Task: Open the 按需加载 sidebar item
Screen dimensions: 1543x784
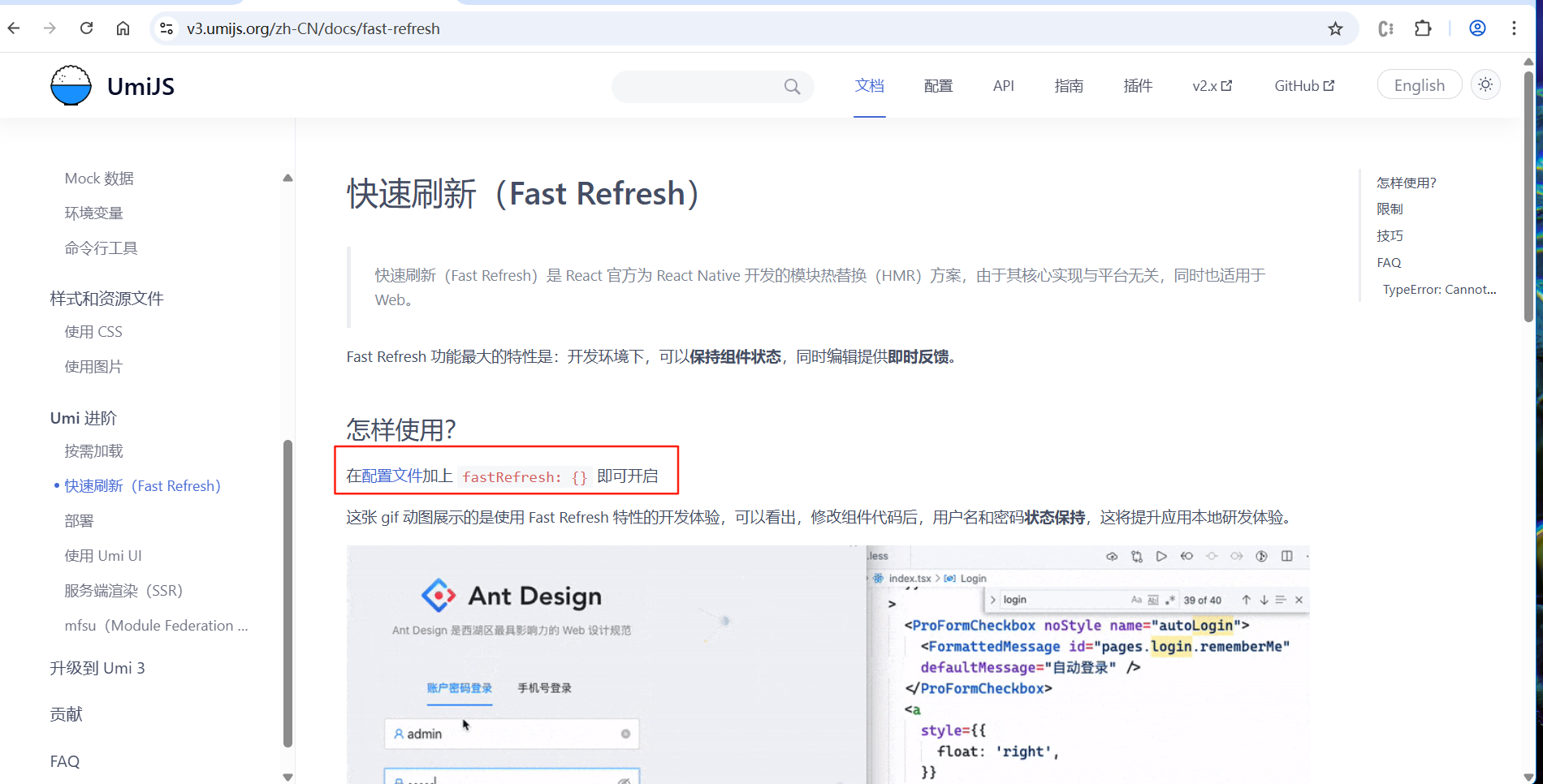Action: [93, 451]
